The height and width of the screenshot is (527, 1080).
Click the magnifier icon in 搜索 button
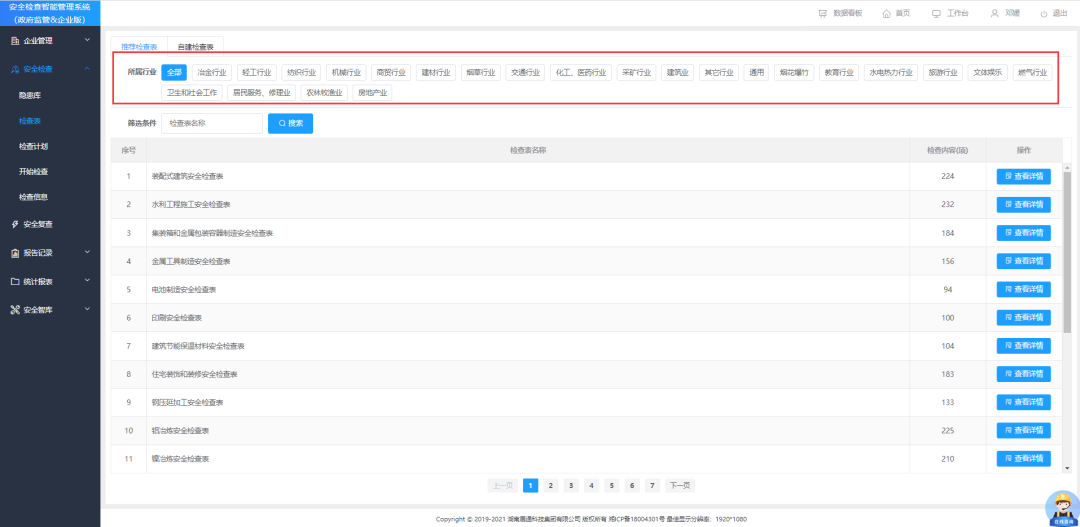(x=282, y=123)
